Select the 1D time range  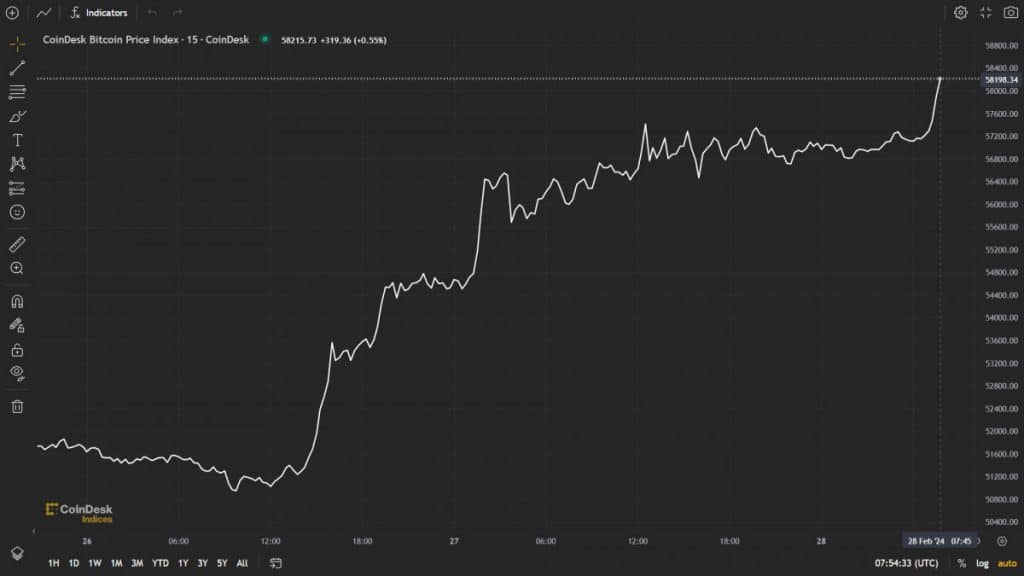[74, 563]
